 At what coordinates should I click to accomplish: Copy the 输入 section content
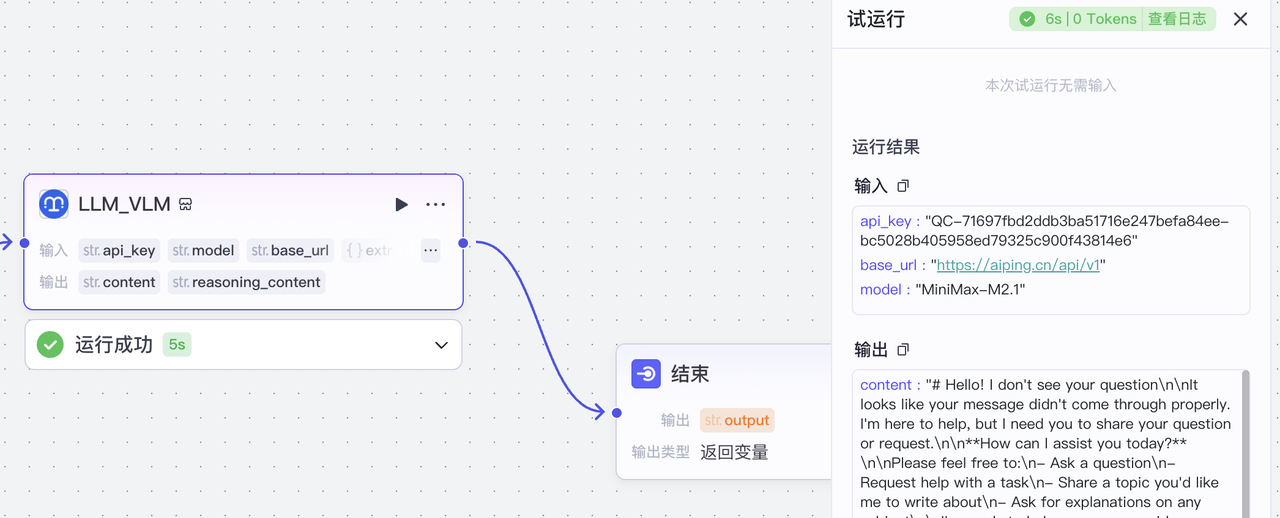point(903,186)
